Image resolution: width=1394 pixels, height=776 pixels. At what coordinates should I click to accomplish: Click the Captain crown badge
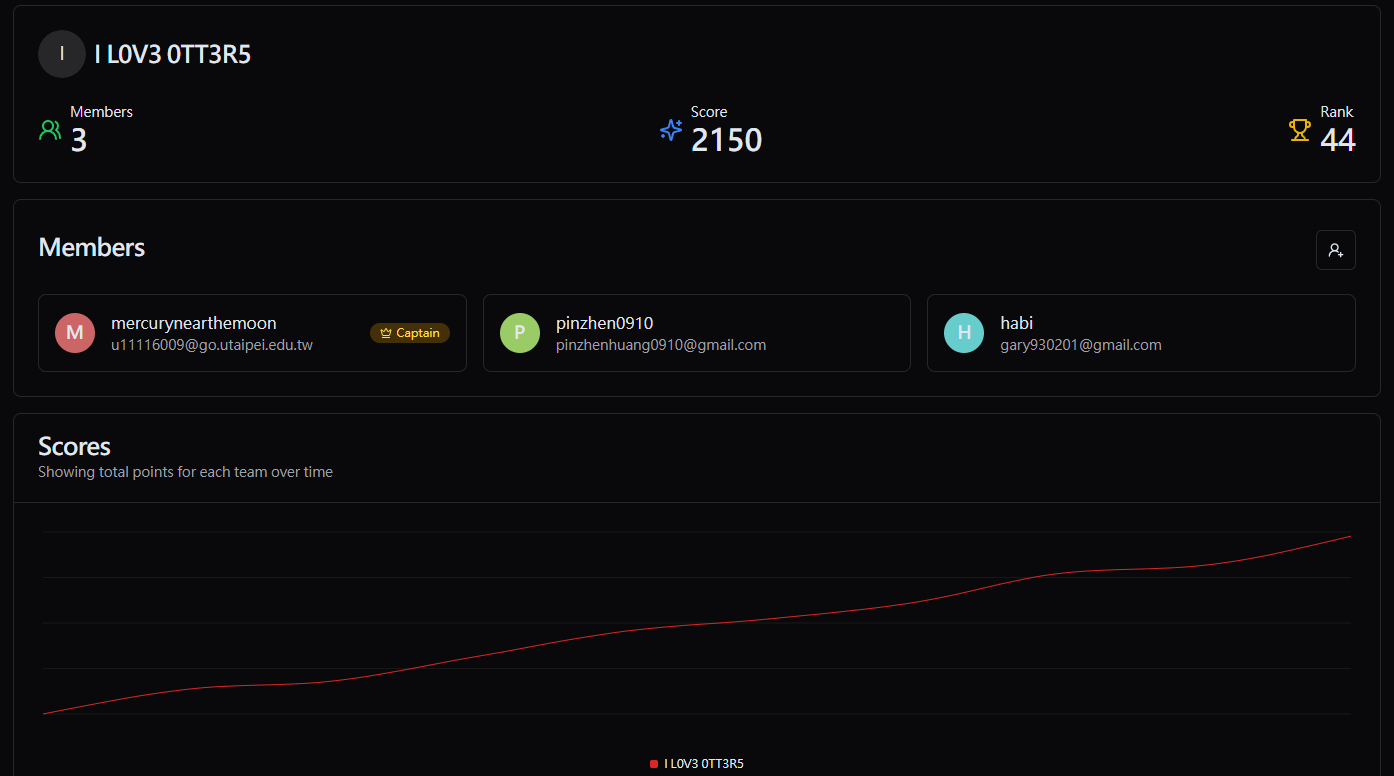(x=410, y=333)
